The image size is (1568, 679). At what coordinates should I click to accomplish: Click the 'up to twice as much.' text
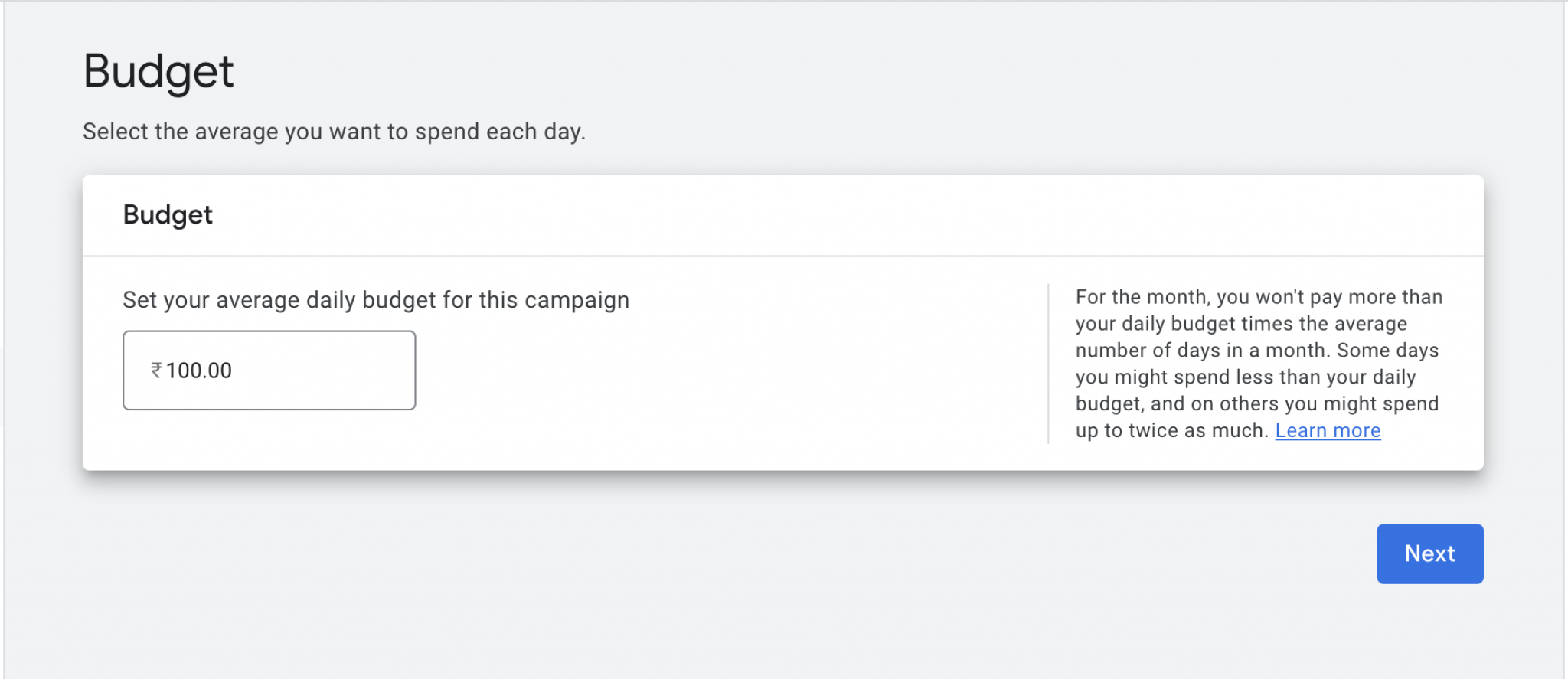[x=1171, y=431]
